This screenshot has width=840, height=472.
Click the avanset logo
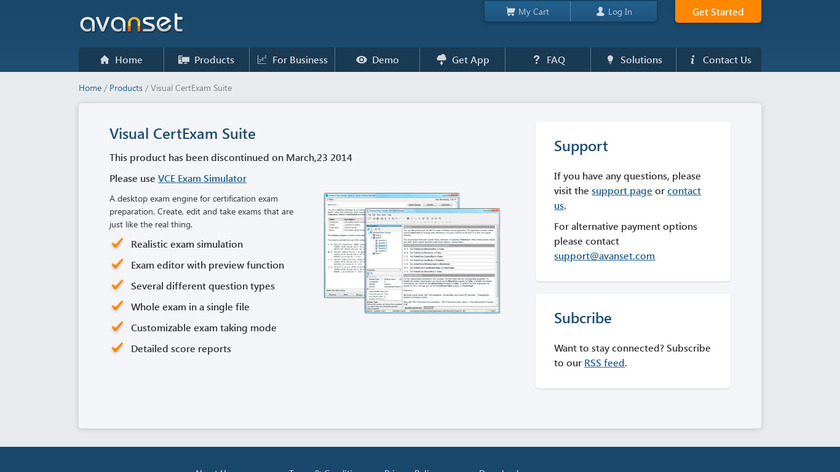[131, 23]
